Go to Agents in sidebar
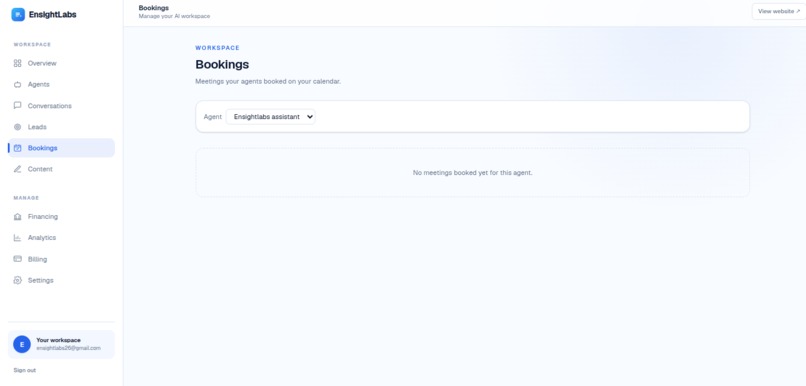This screenshot has width=806, height=386. click(61, 84)
